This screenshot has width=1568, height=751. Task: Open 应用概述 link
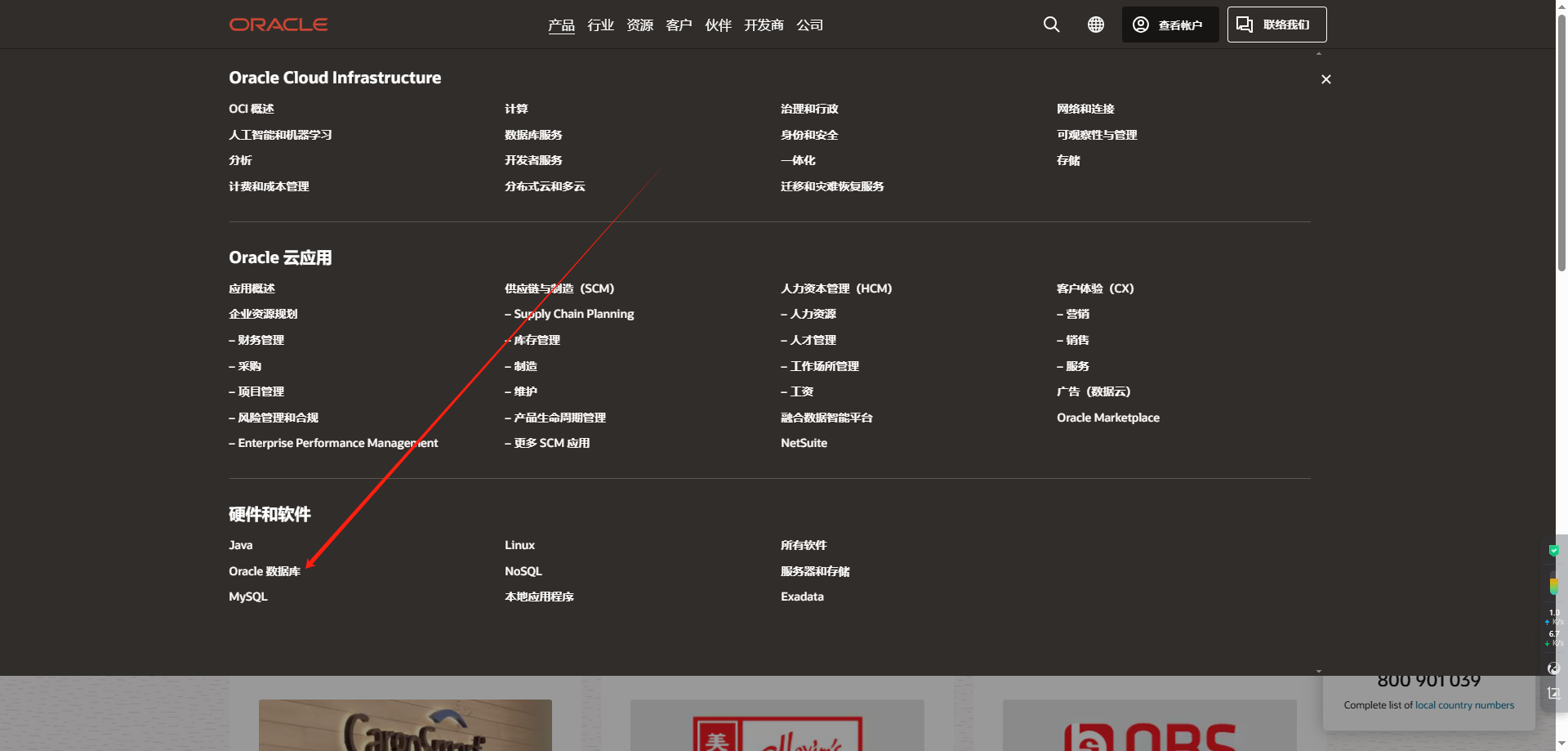coord(252,288)
